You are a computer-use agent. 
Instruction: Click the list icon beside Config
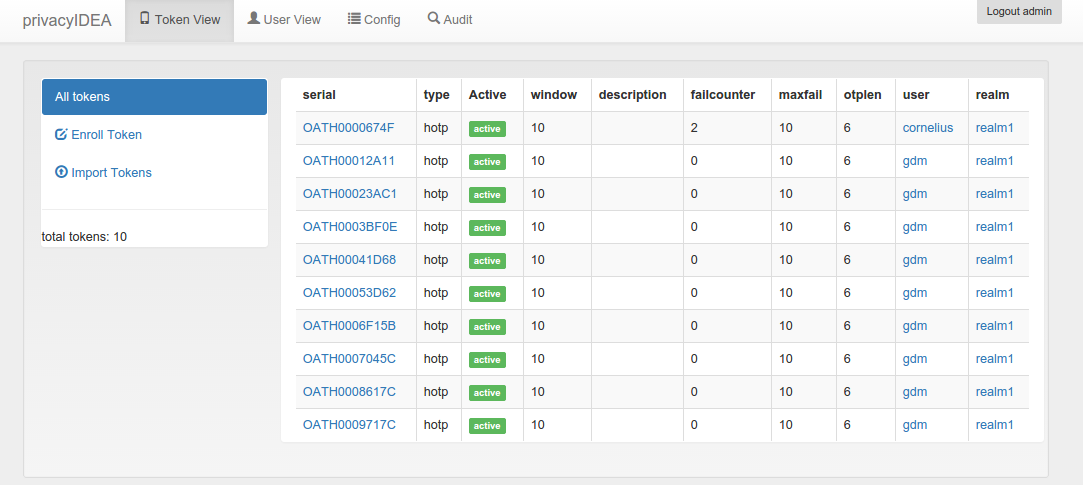pos(354,19)
